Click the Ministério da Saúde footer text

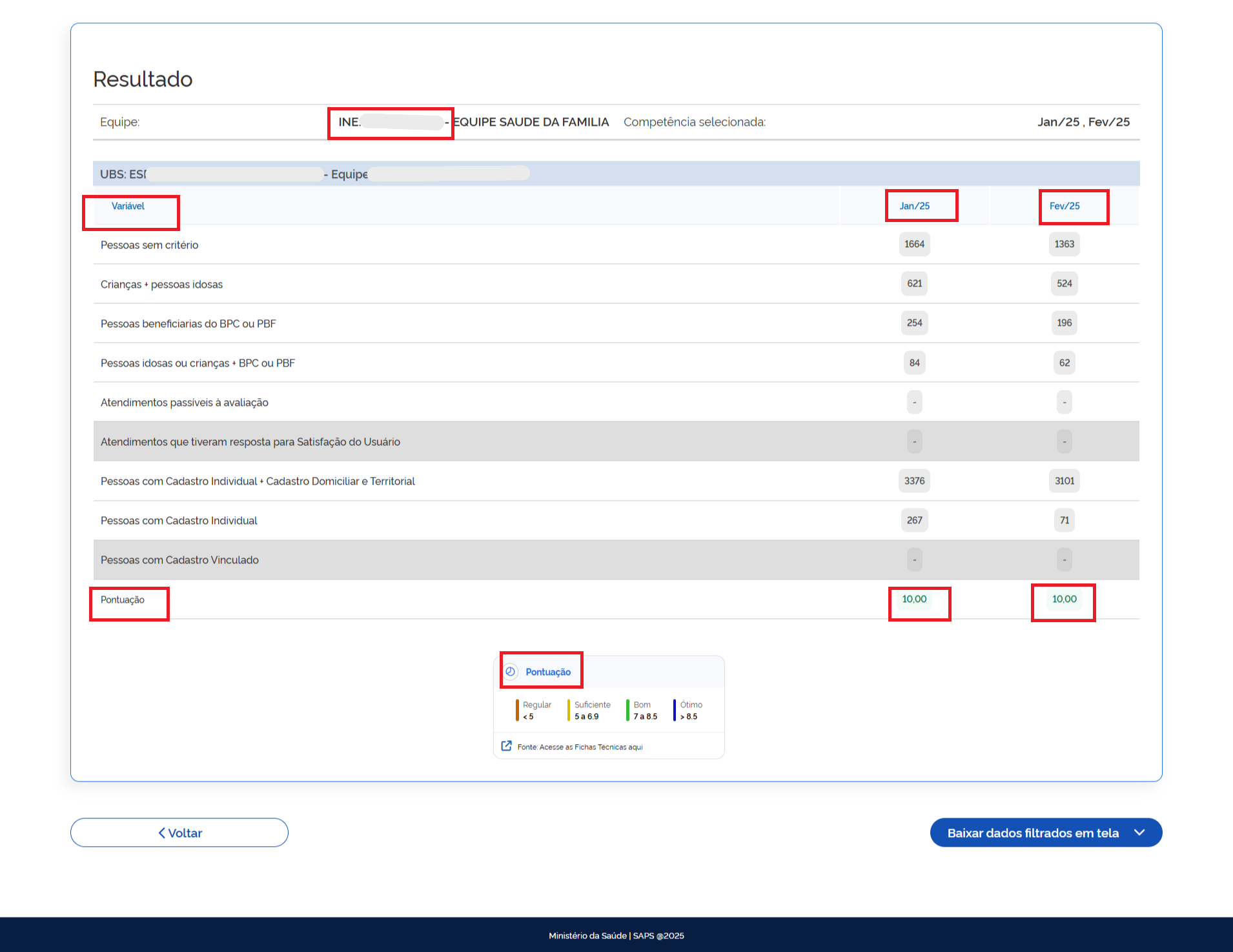pyautogui.click(x=616, y=935)
